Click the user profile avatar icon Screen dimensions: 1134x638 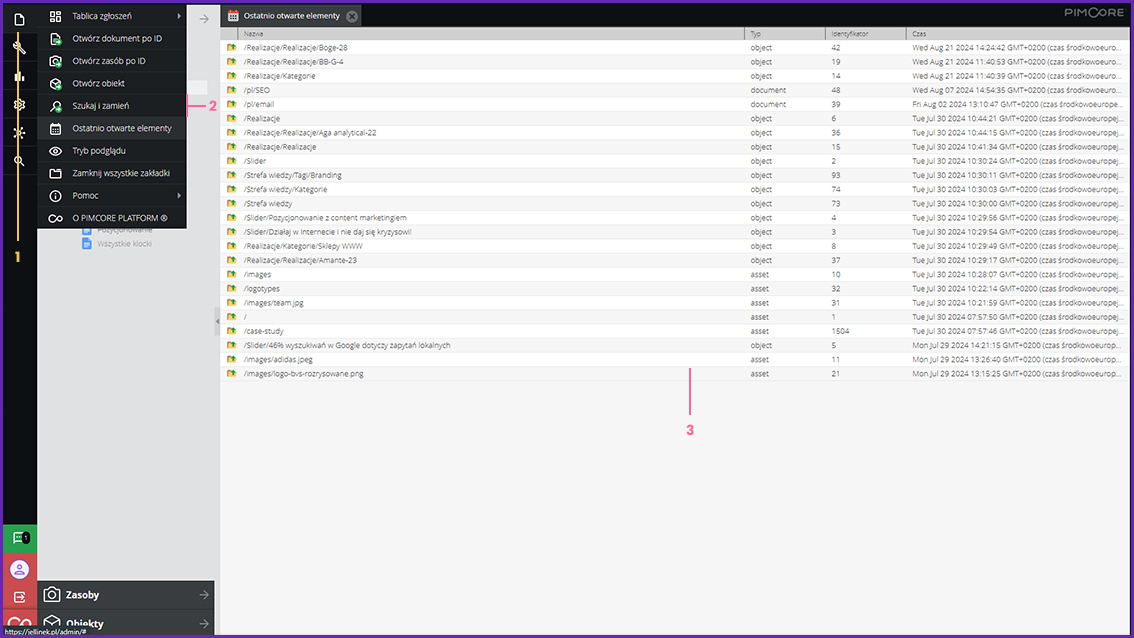point(19,569)
